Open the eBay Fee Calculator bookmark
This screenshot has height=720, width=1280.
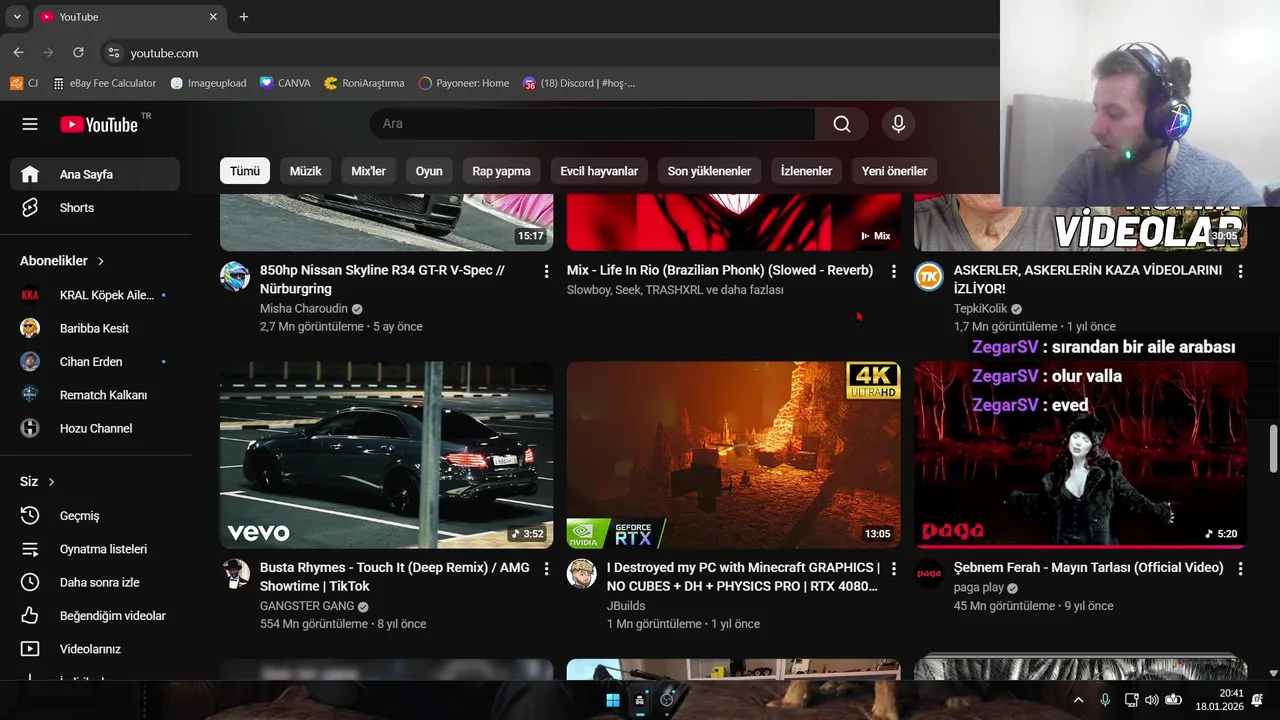click(105, 83)
